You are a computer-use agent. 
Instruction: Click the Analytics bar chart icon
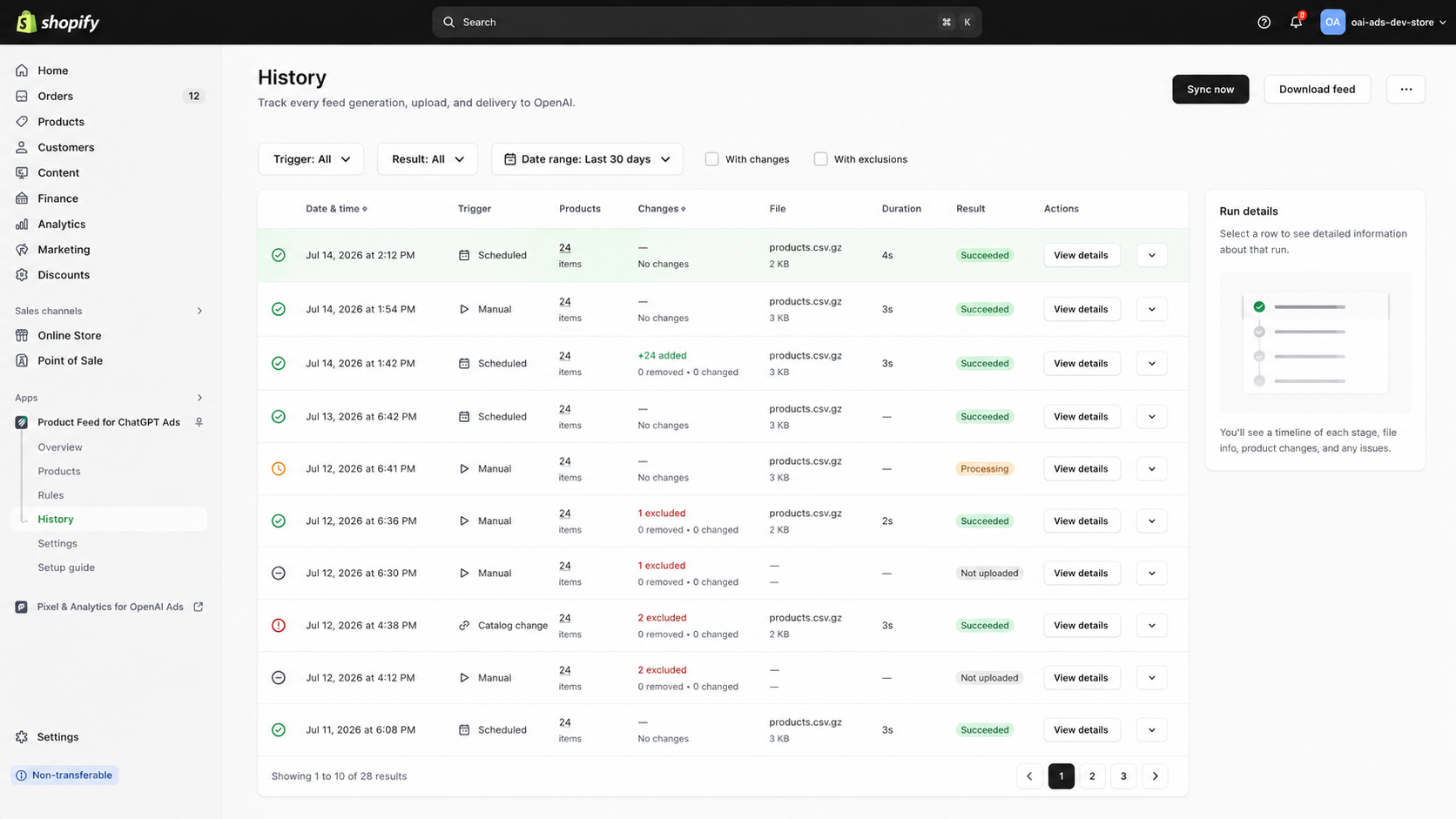22,224
